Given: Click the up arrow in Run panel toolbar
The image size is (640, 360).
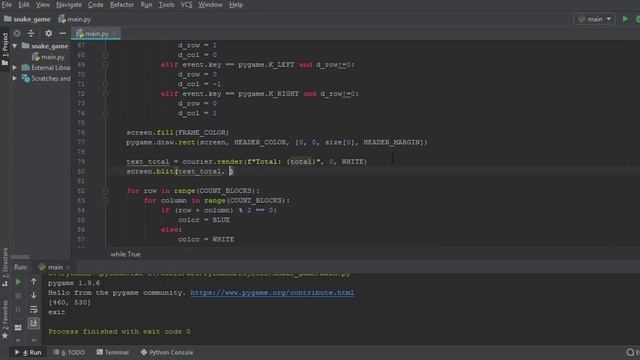Looking at the screenshot, I should (x=33, y=282).
